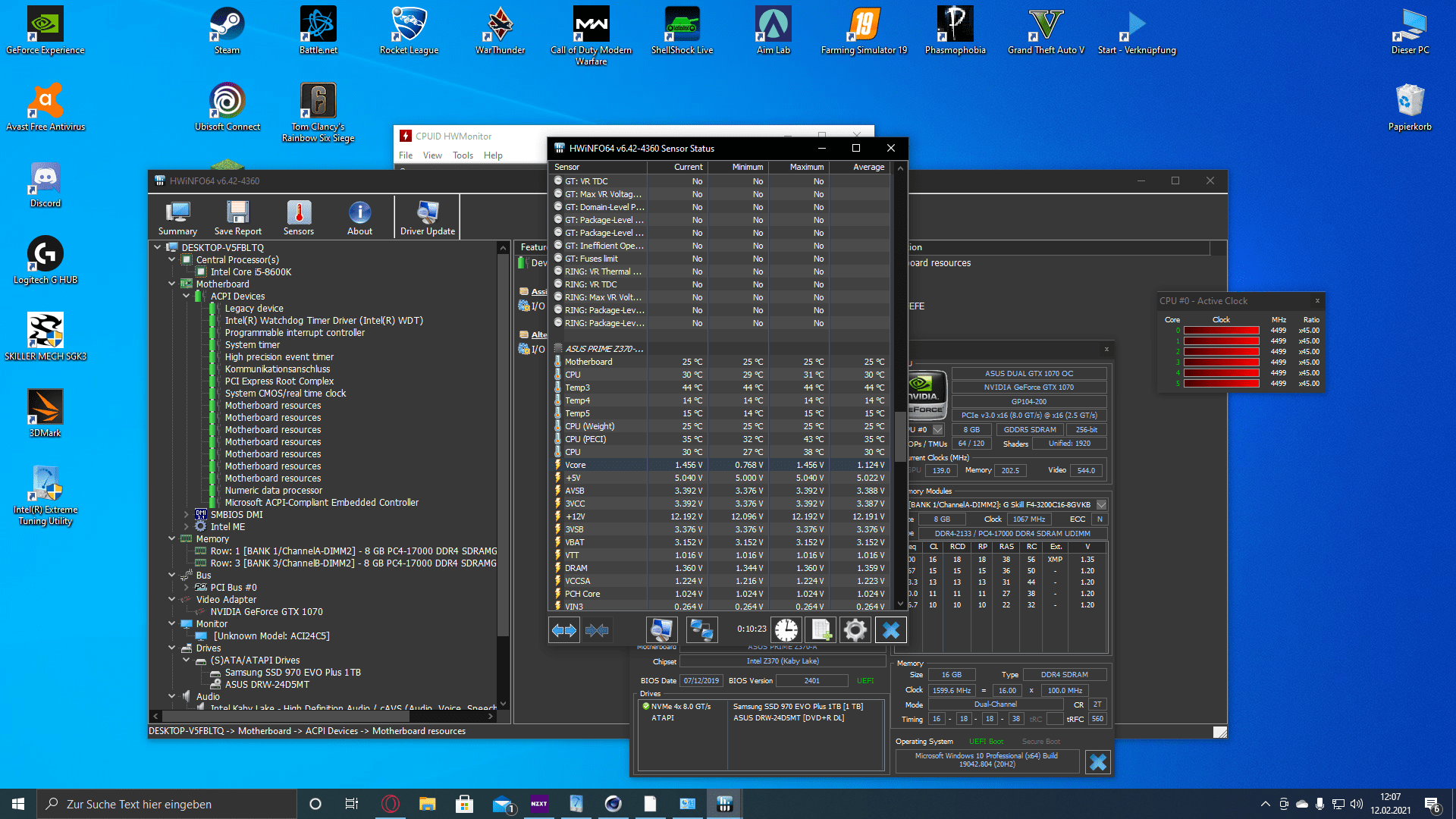This screenshot has width=1456, height=819.
Task: Collapse Memory tree node
Action: point(172,538)
